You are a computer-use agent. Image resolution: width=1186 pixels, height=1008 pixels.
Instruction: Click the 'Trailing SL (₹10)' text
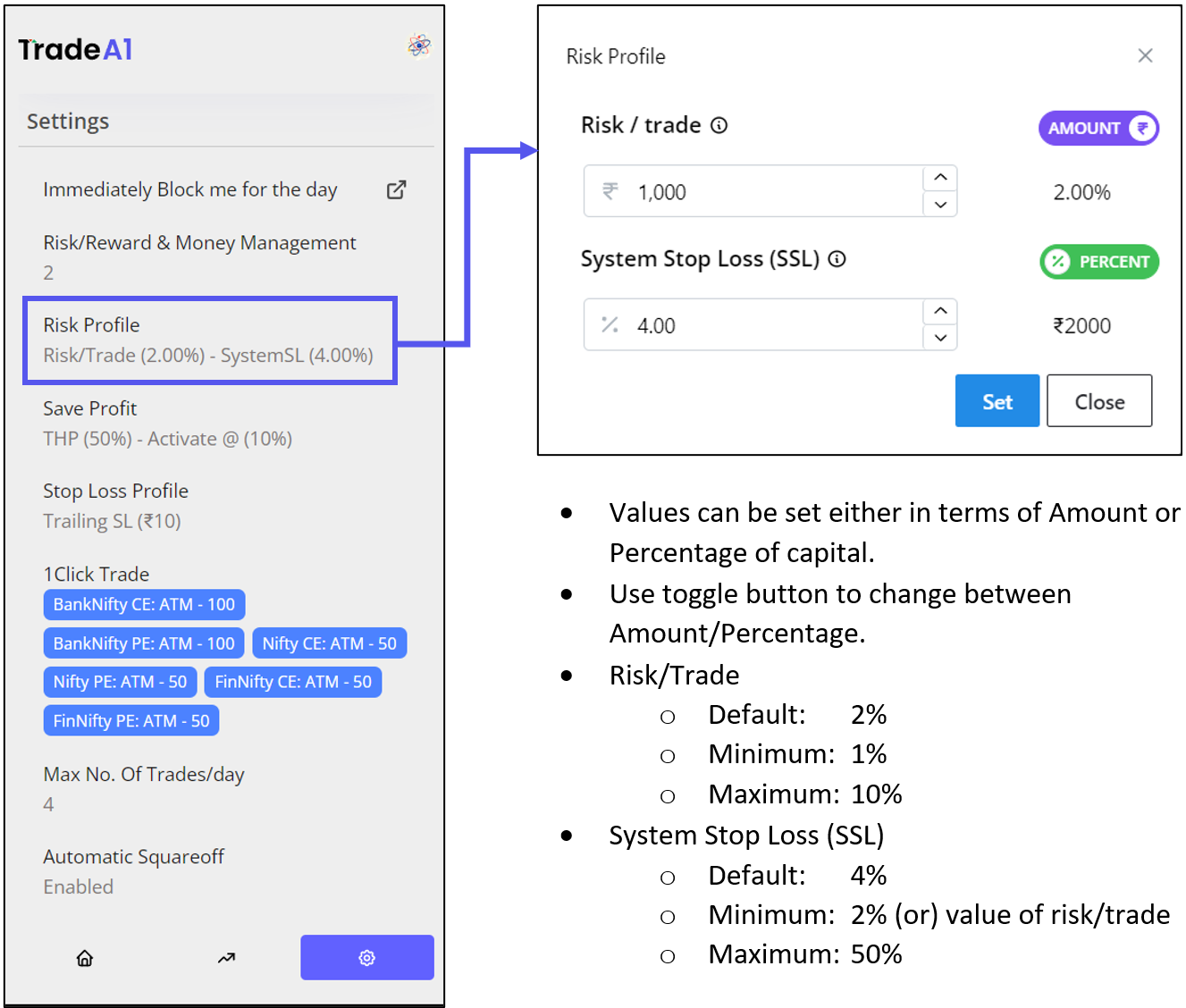click(x=112, y=521)
